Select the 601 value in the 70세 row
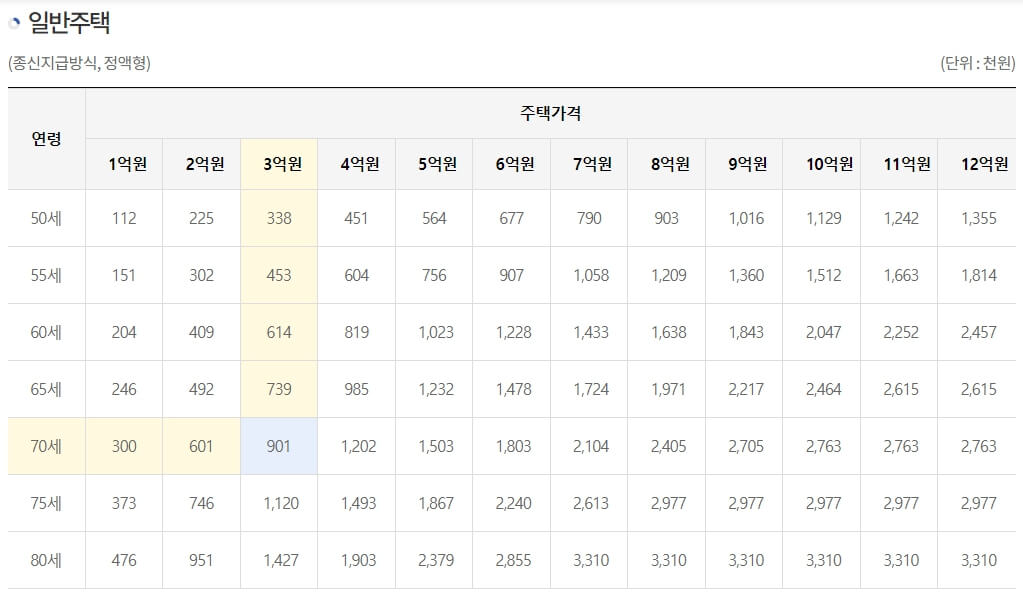This screenshot has height=595, width=1023. tap(200, 446)
